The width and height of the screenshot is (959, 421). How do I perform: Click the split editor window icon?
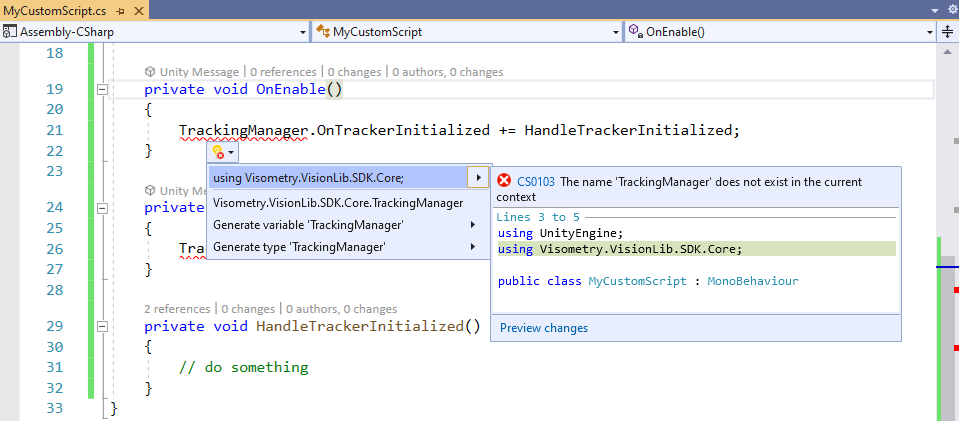(x=947, y=32)
